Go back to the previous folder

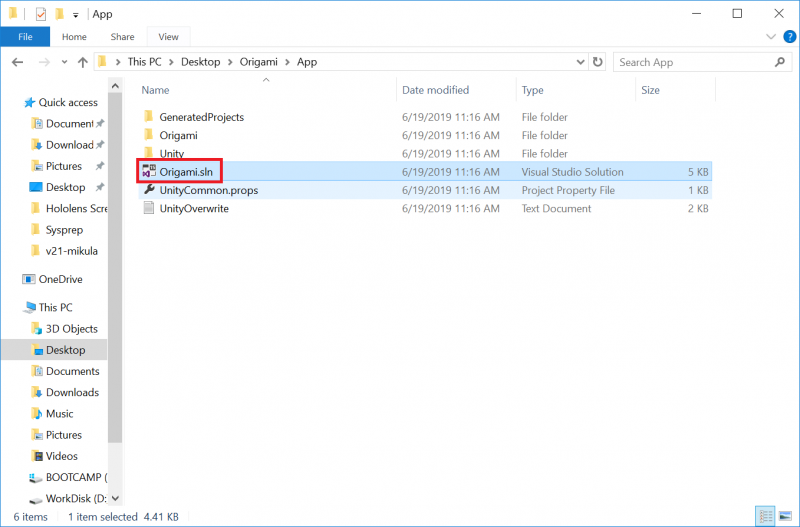17,62
